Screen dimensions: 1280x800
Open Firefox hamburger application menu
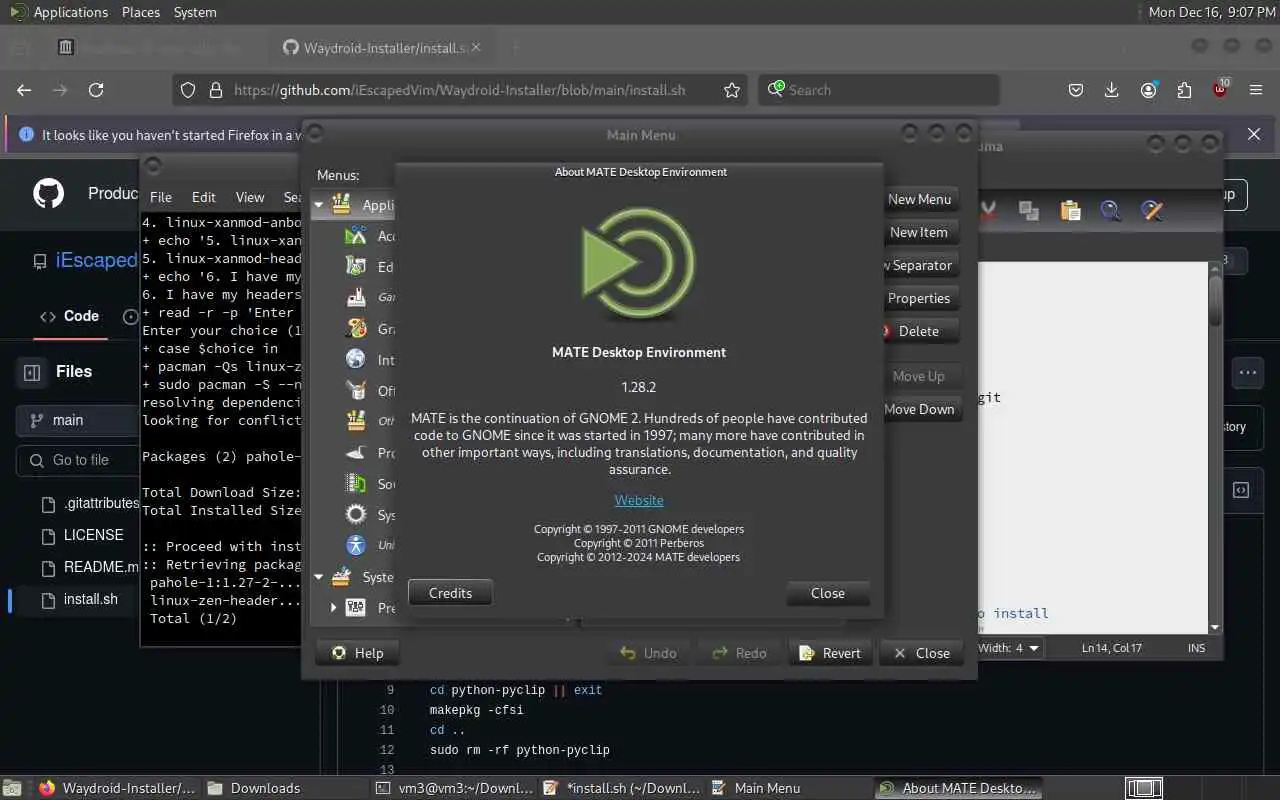click(x=1257, y=90)
